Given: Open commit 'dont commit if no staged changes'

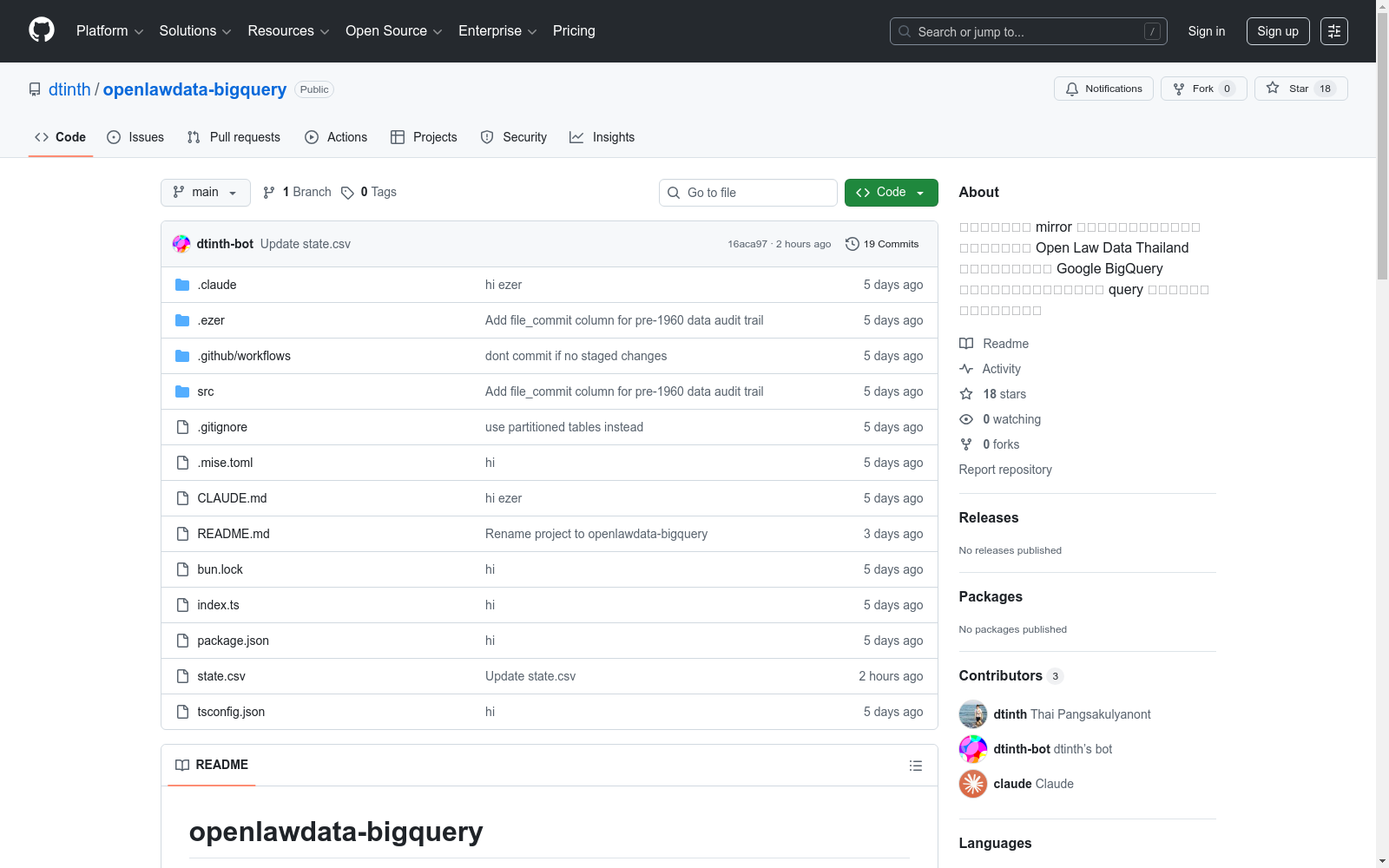Looking at the screenshot, I should [x=576, y=356].
